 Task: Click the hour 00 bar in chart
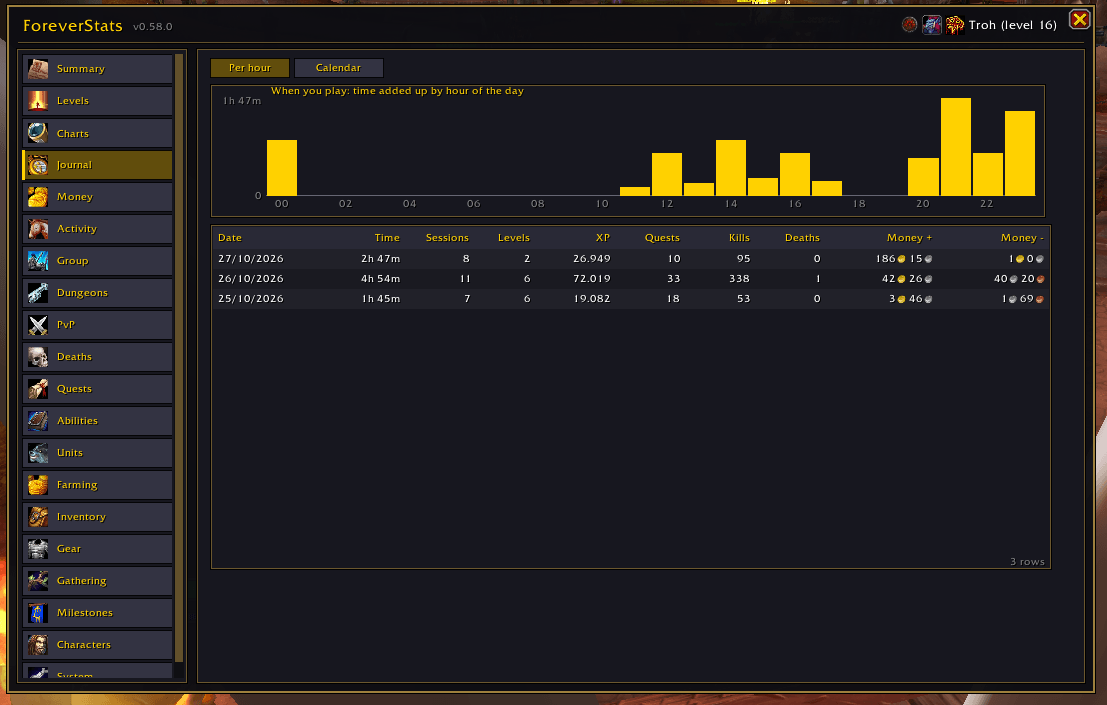pyautogui.click(x=282, y=168)
